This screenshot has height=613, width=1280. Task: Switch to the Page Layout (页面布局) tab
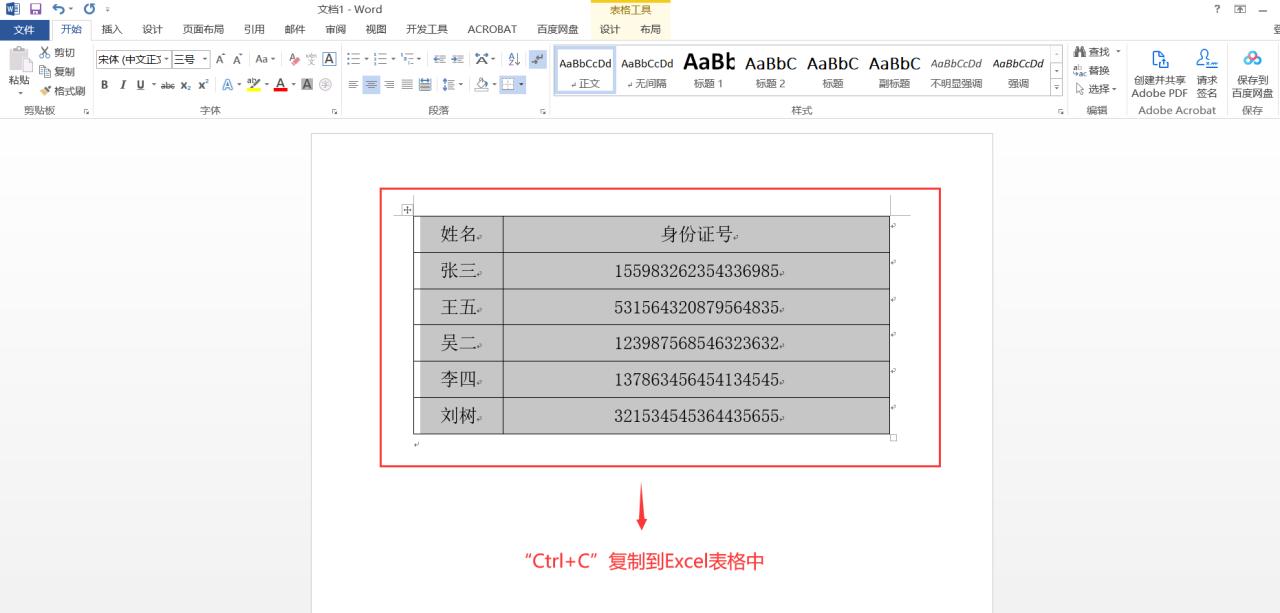tap(203, 29)
